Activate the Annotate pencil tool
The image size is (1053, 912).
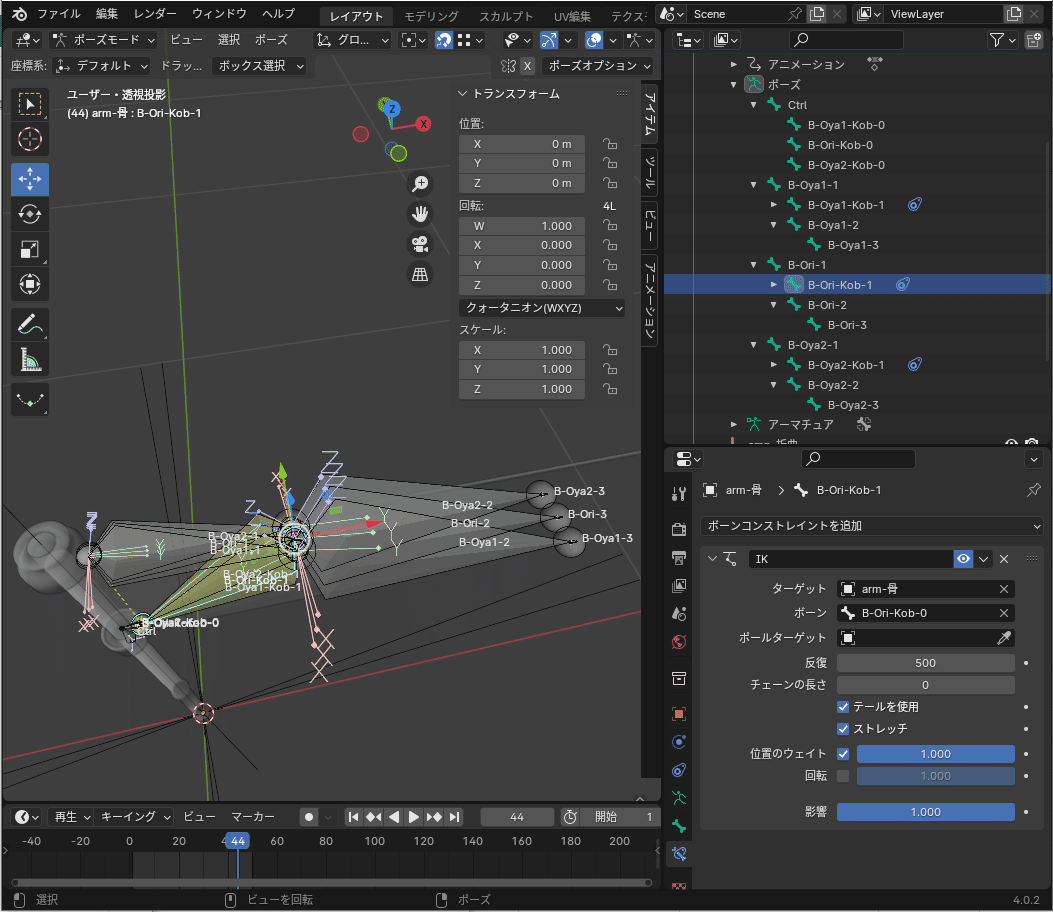30,324
